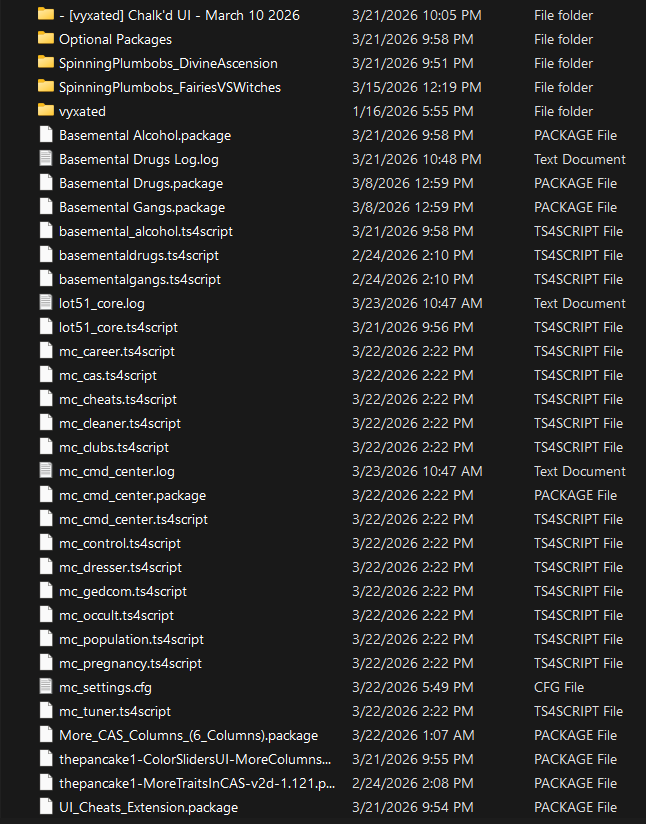The image size is (646, 824).
Task: Select date 2/24/2026 2:08 PM of MoreTraitsInCAS
Action: pyautogui.click(x=413, y=784)
